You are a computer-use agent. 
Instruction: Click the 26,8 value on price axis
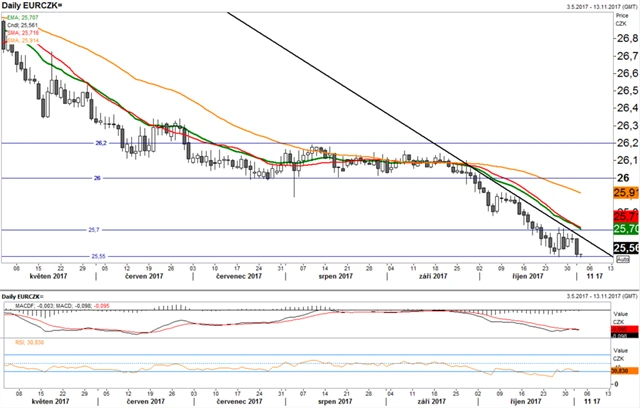pyautogui.click(x=625, y=38)
